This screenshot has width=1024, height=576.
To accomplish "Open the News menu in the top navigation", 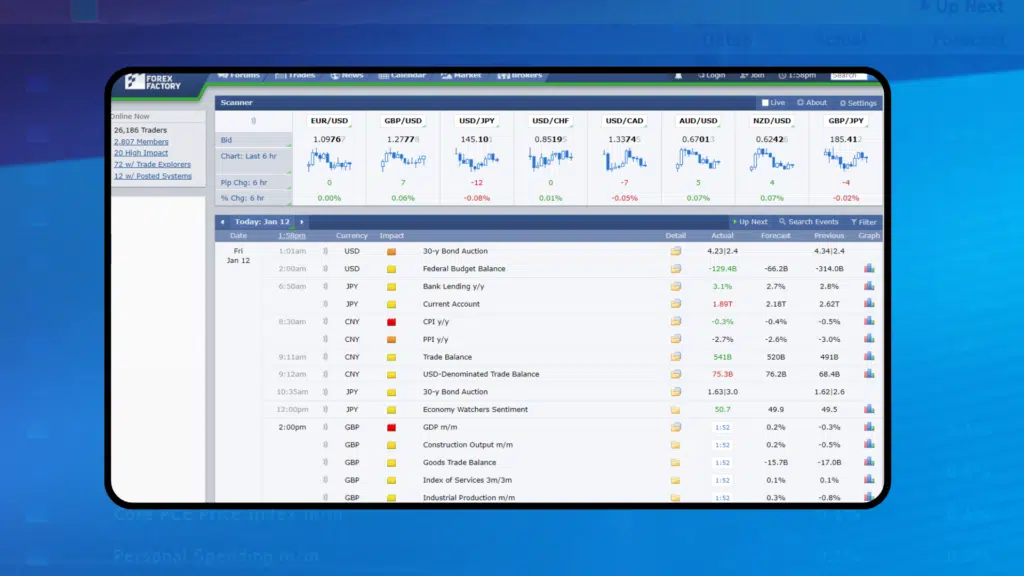I will coord(347,75).
